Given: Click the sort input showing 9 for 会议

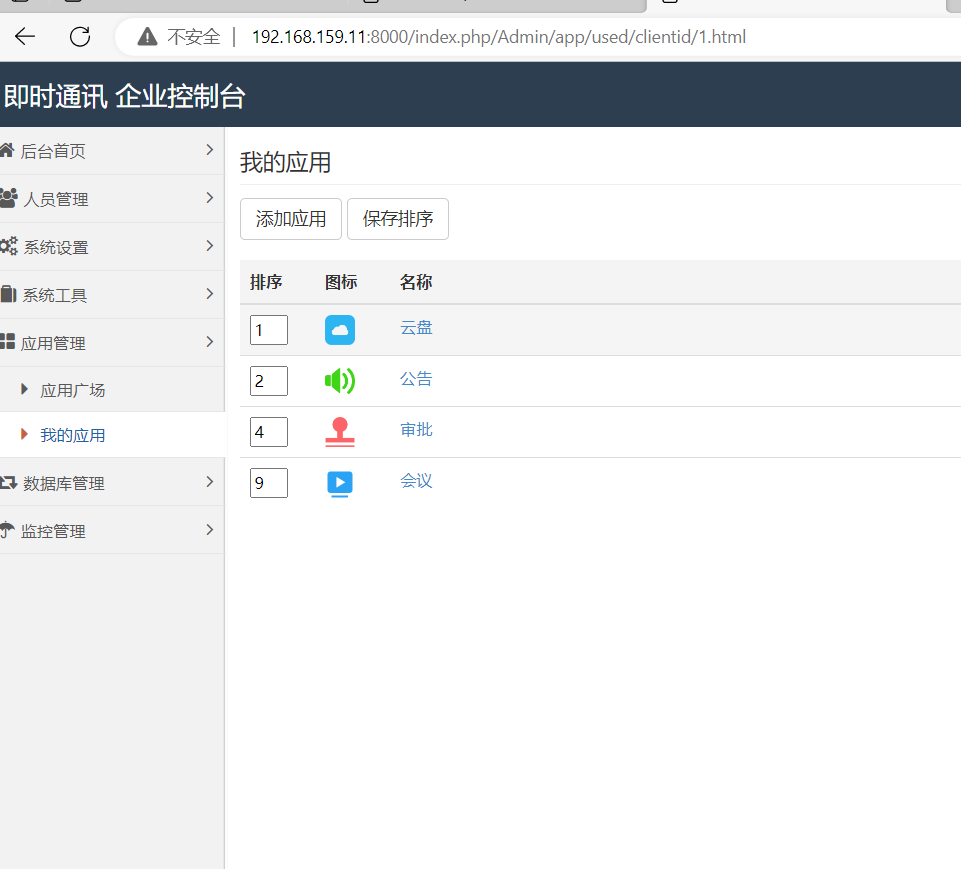Looking at the screenshot, I should coord(268,482).
